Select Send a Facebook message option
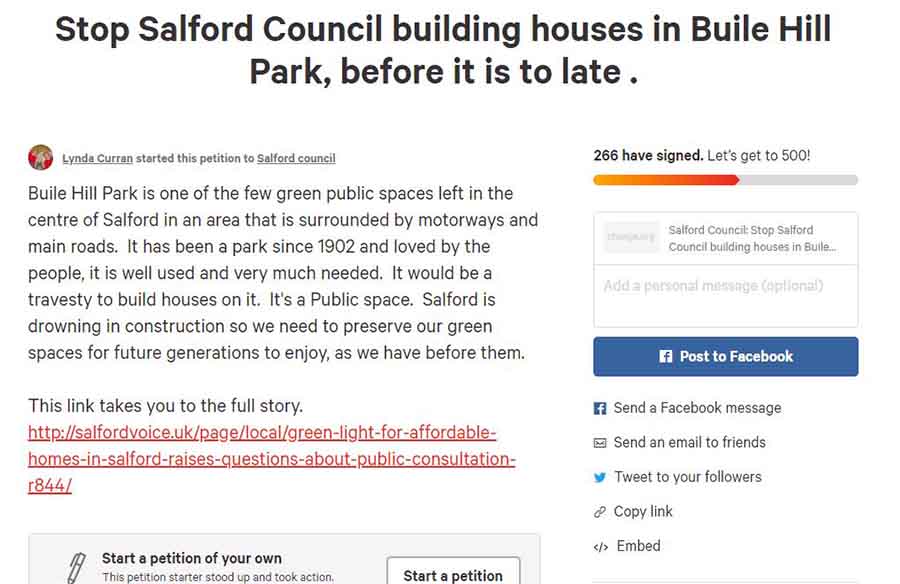This screenshot has width=900, height=584. (697, 408)
